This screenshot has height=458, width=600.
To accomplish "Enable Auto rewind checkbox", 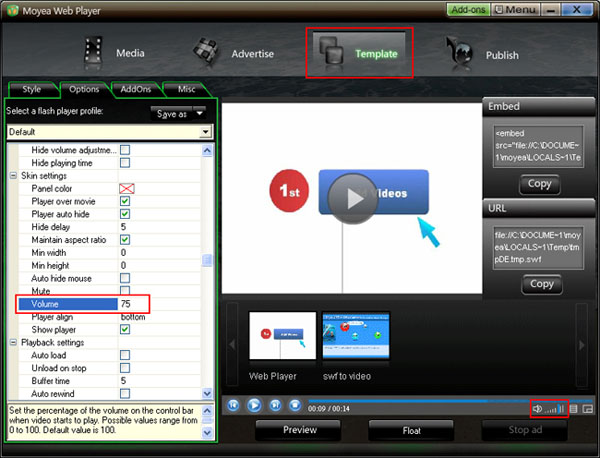I will coord(125,393).
